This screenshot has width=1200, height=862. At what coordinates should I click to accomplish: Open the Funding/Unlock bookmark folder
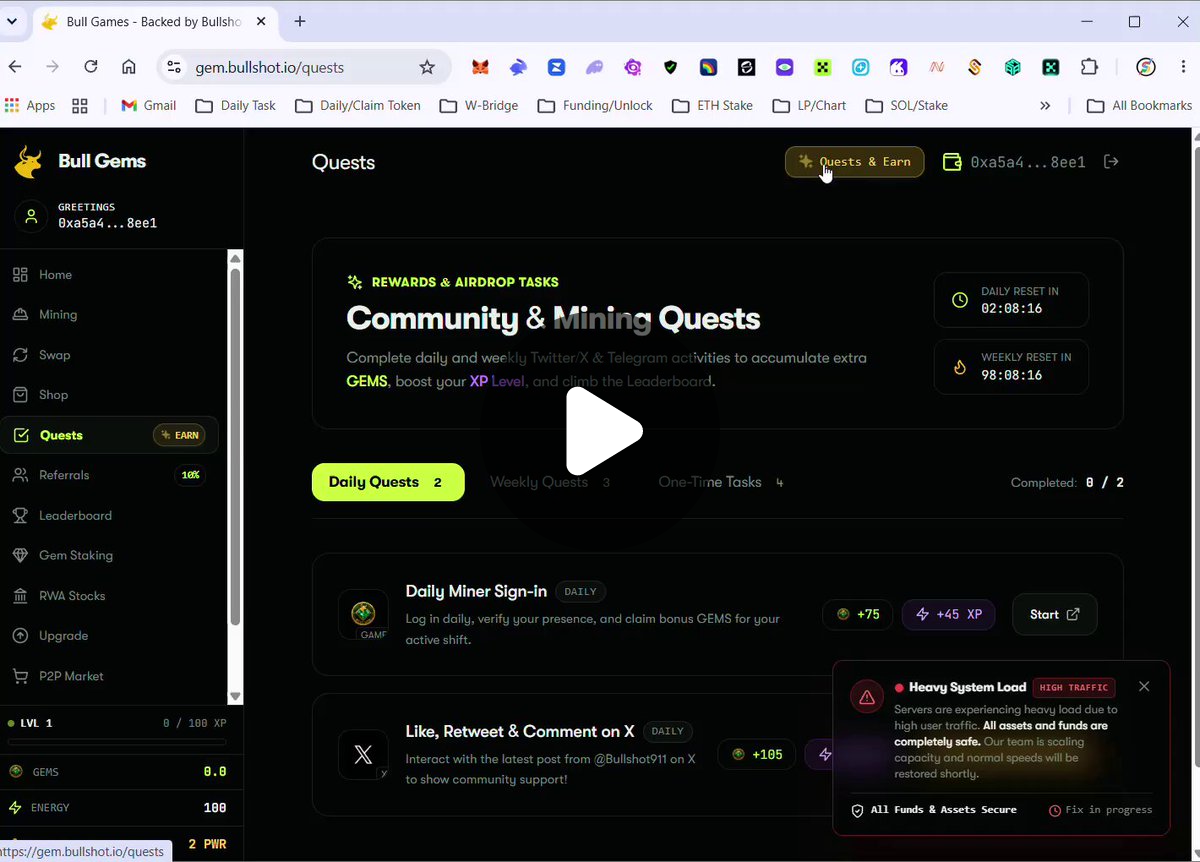(595, 105)
